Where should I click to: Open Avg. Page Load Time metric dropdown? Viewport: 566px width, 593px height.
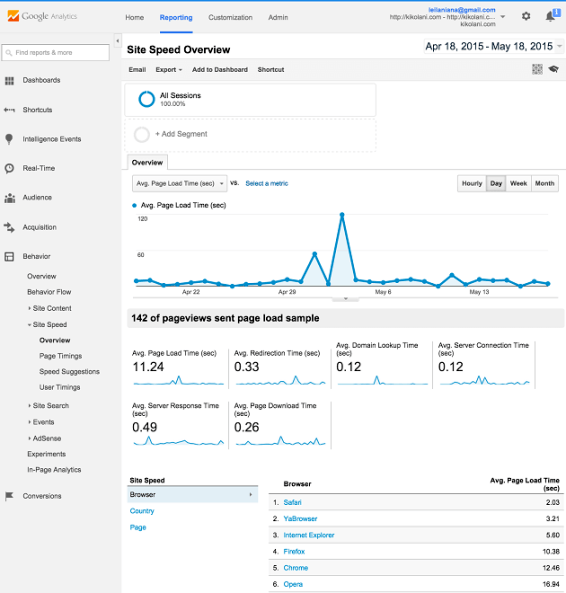[x=180, y=183]
